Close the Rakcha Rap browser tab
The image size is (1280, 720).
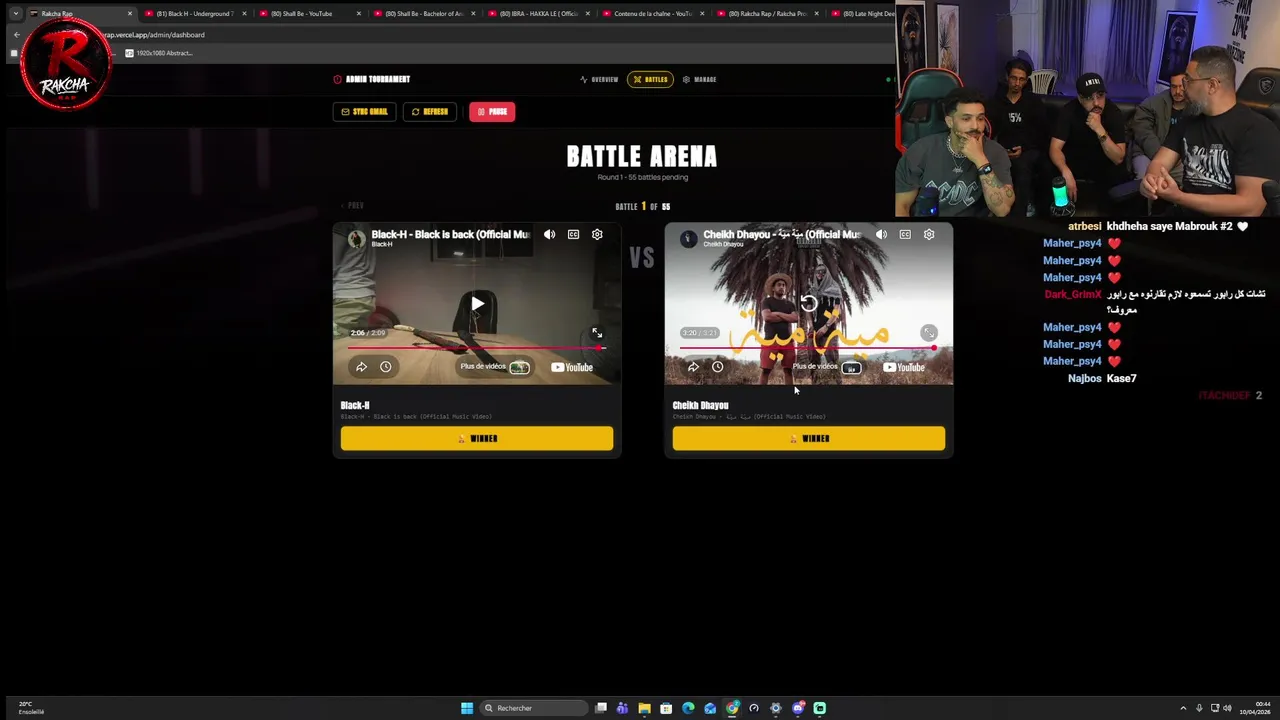(x=130, y=14)
